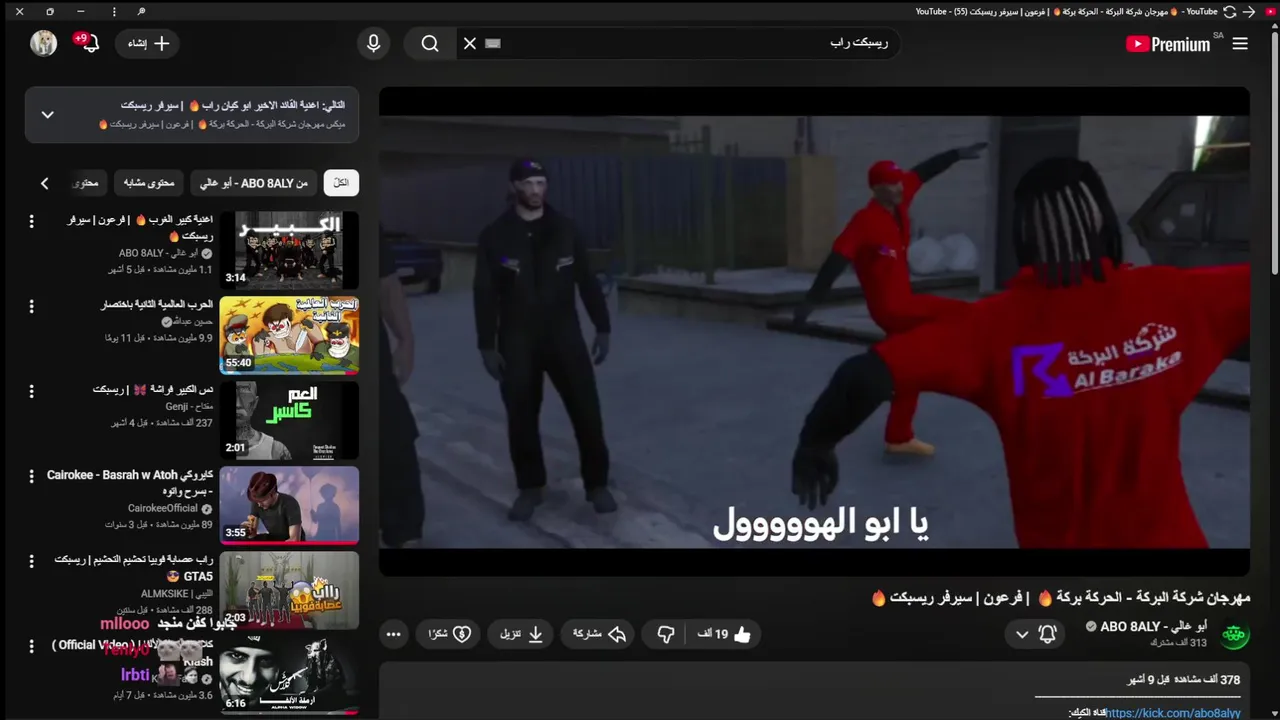The height and width of the screenshot is (720, 1280).
Task: Click main video player to pause
Action: [814, 332]
